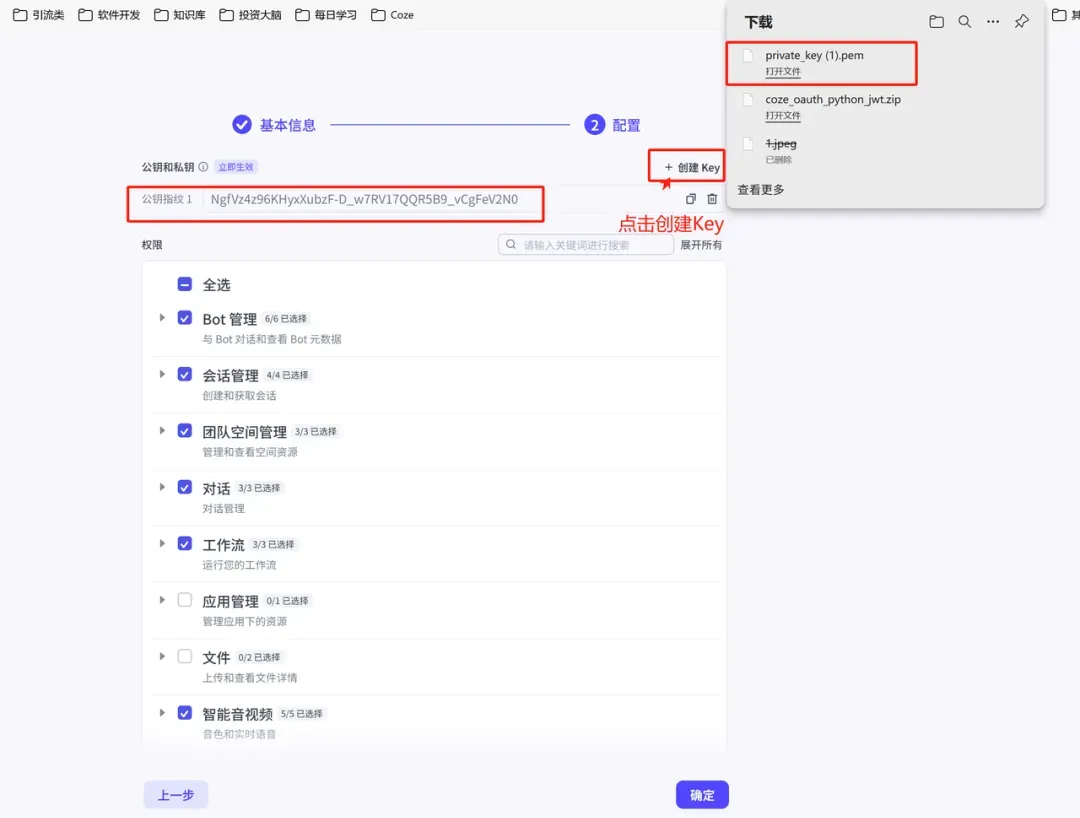Open the 知识库 bookmark folder

[x=180, y=15]
